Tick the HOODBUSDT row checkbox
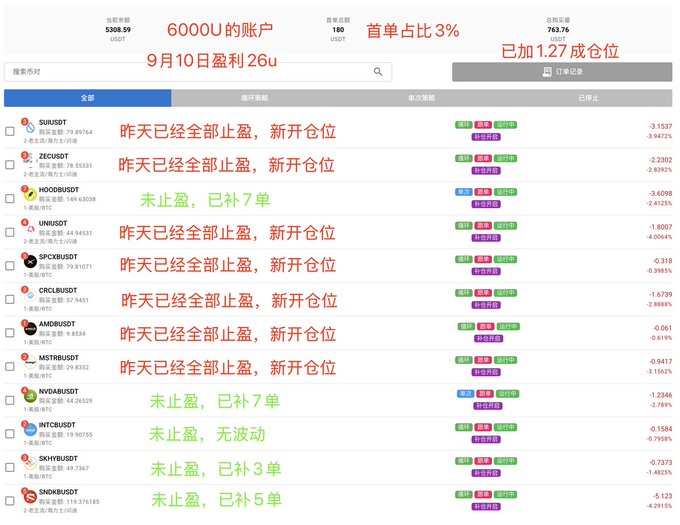This screenshot has width=680, height=525. [10, 199]
